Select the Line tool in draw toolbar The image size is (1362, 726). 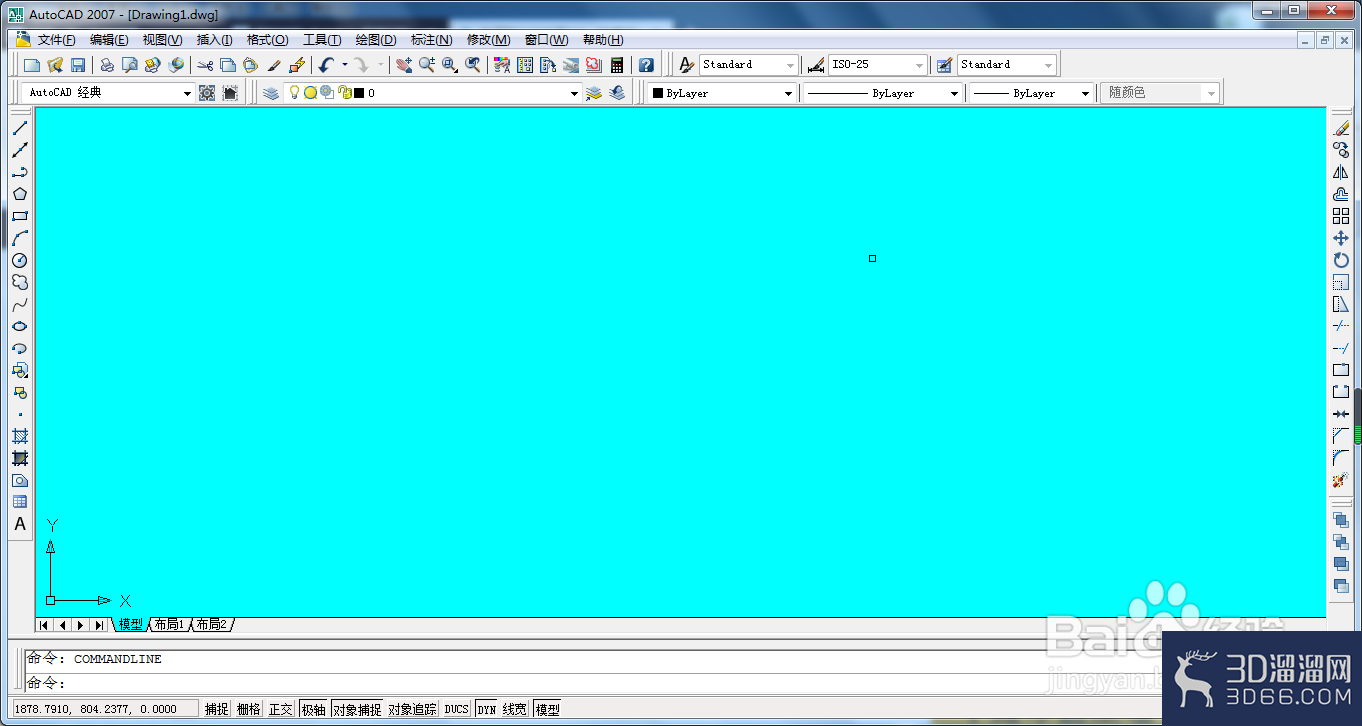(20, 128)
